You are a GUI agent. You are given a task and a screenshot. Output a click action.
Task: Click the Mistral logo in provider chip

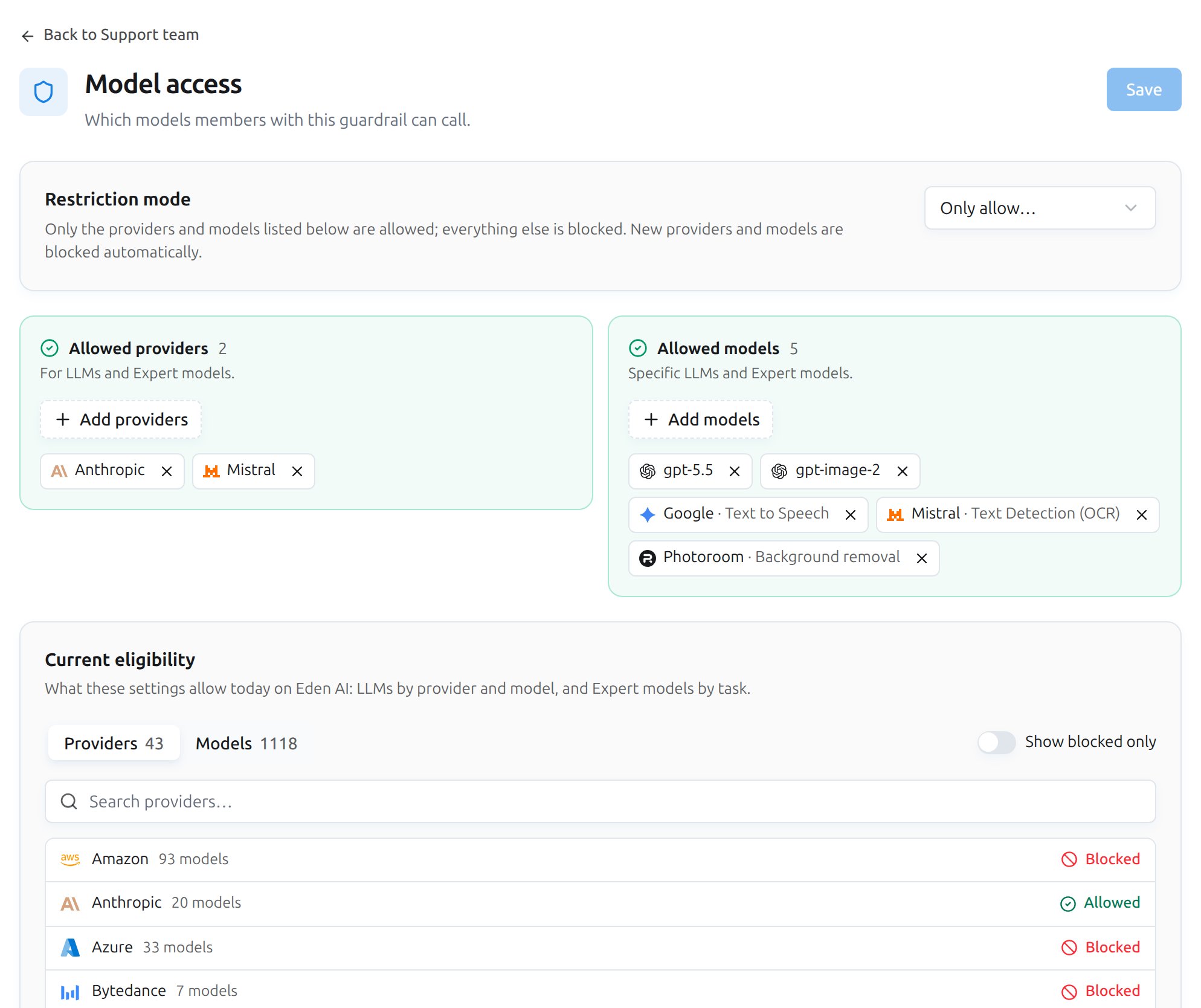[x=211, y=471]
